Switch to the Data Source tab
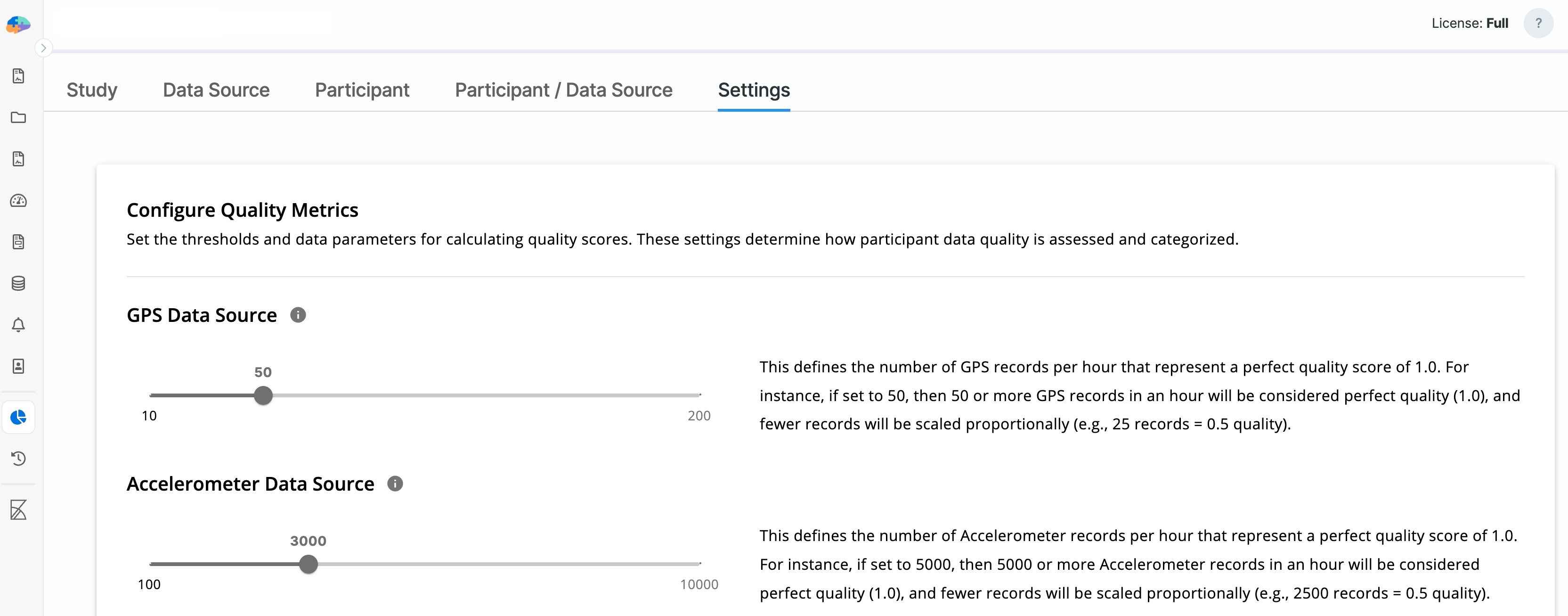 coord(216,90)
